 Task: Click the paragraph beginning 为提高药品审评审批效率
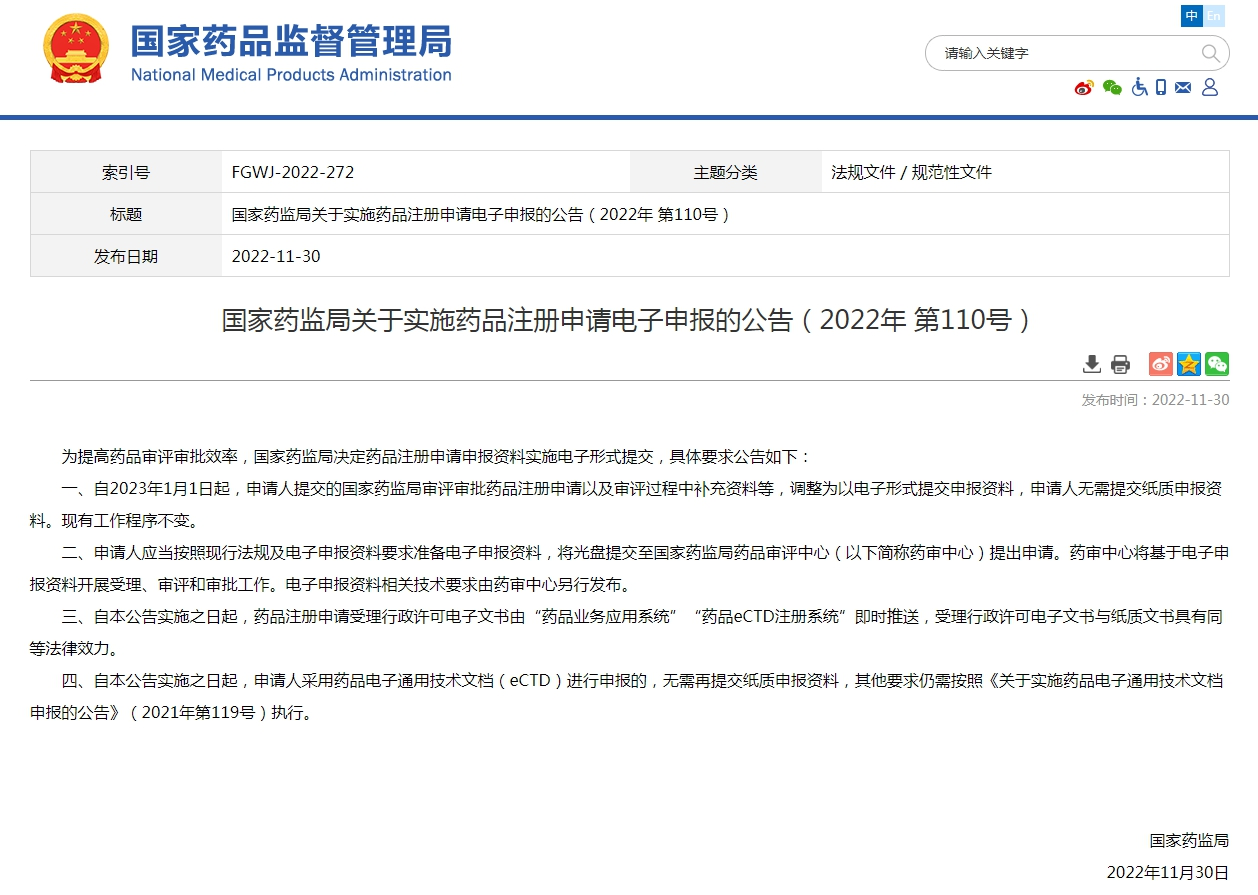436,456
